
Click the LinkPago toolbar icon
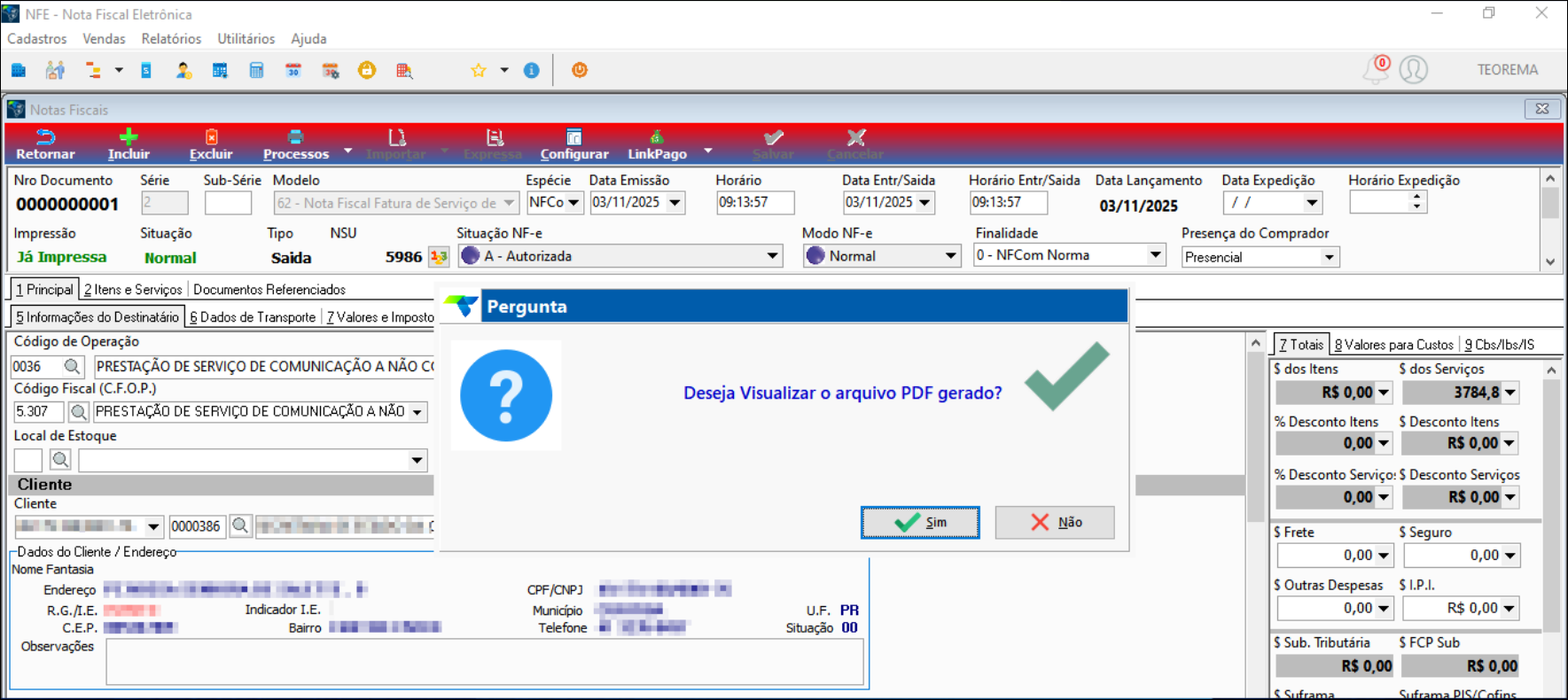pyautogui.click(x=657, y=137)
